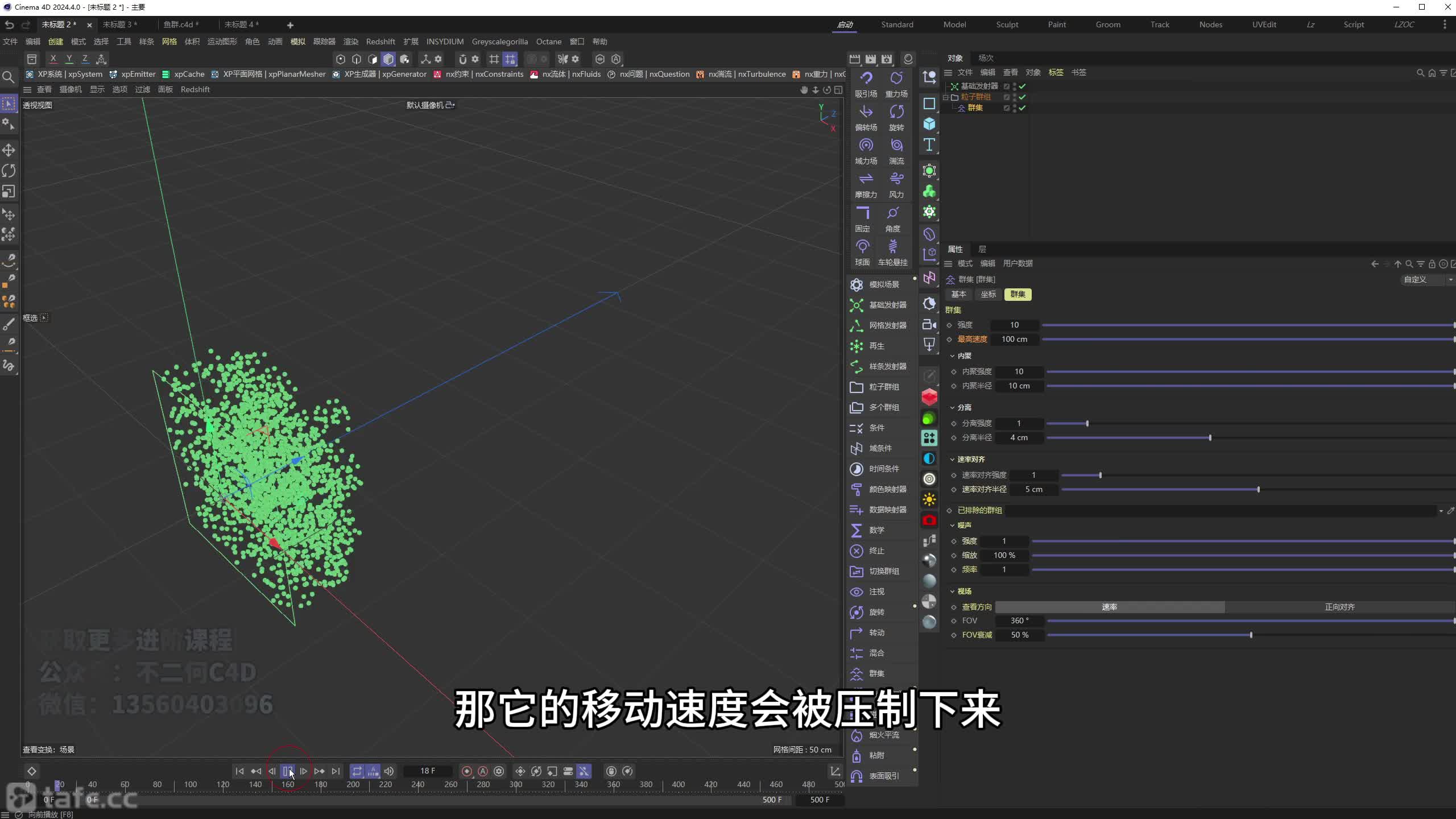The image size is (1456, 819).
Task: Open the 框选 selection mode dropdown
Action: 44,317
